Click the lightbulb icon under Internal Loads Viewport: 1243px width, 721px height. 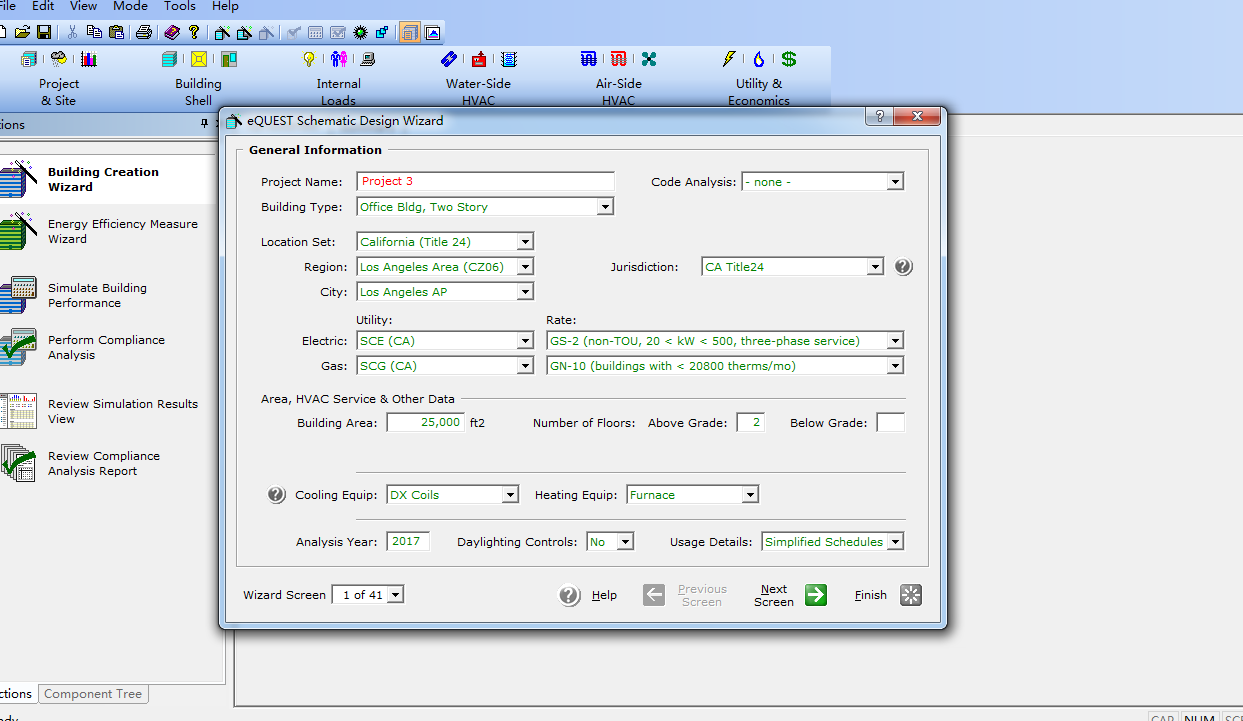[309, 59]
